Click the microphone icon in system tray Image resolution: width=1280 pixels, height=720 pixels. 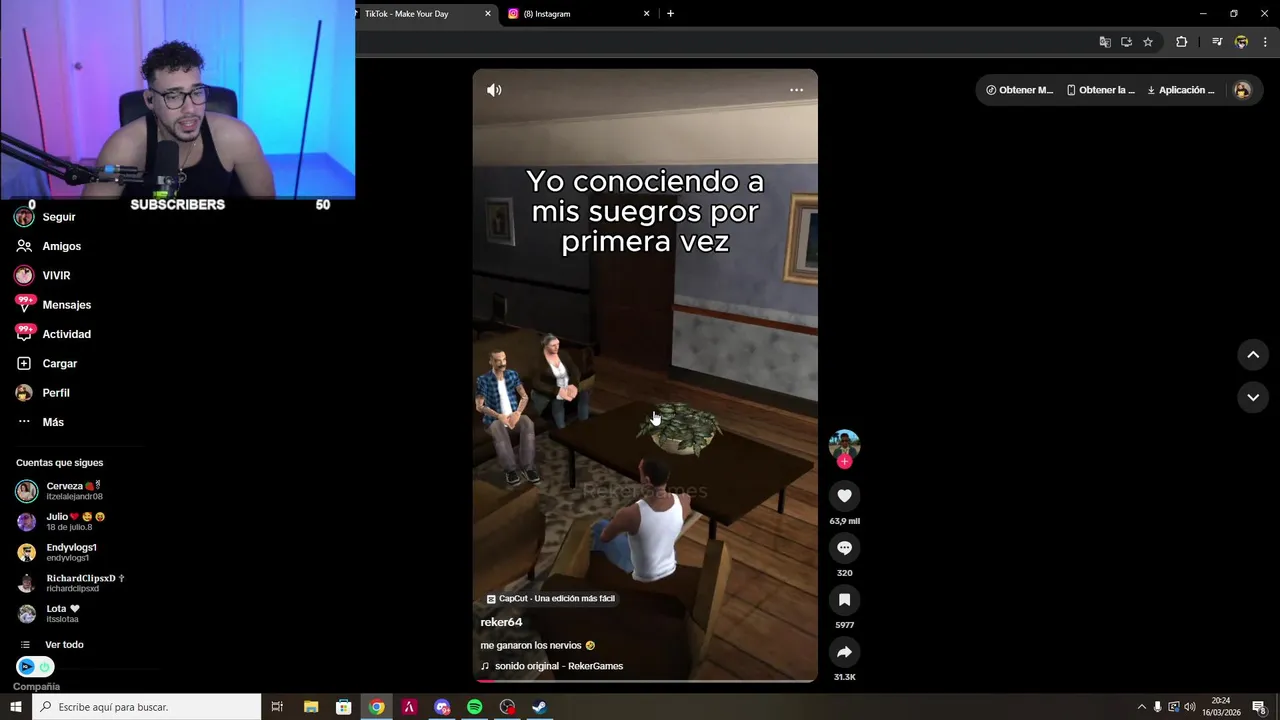click(x=1158, y=707)
